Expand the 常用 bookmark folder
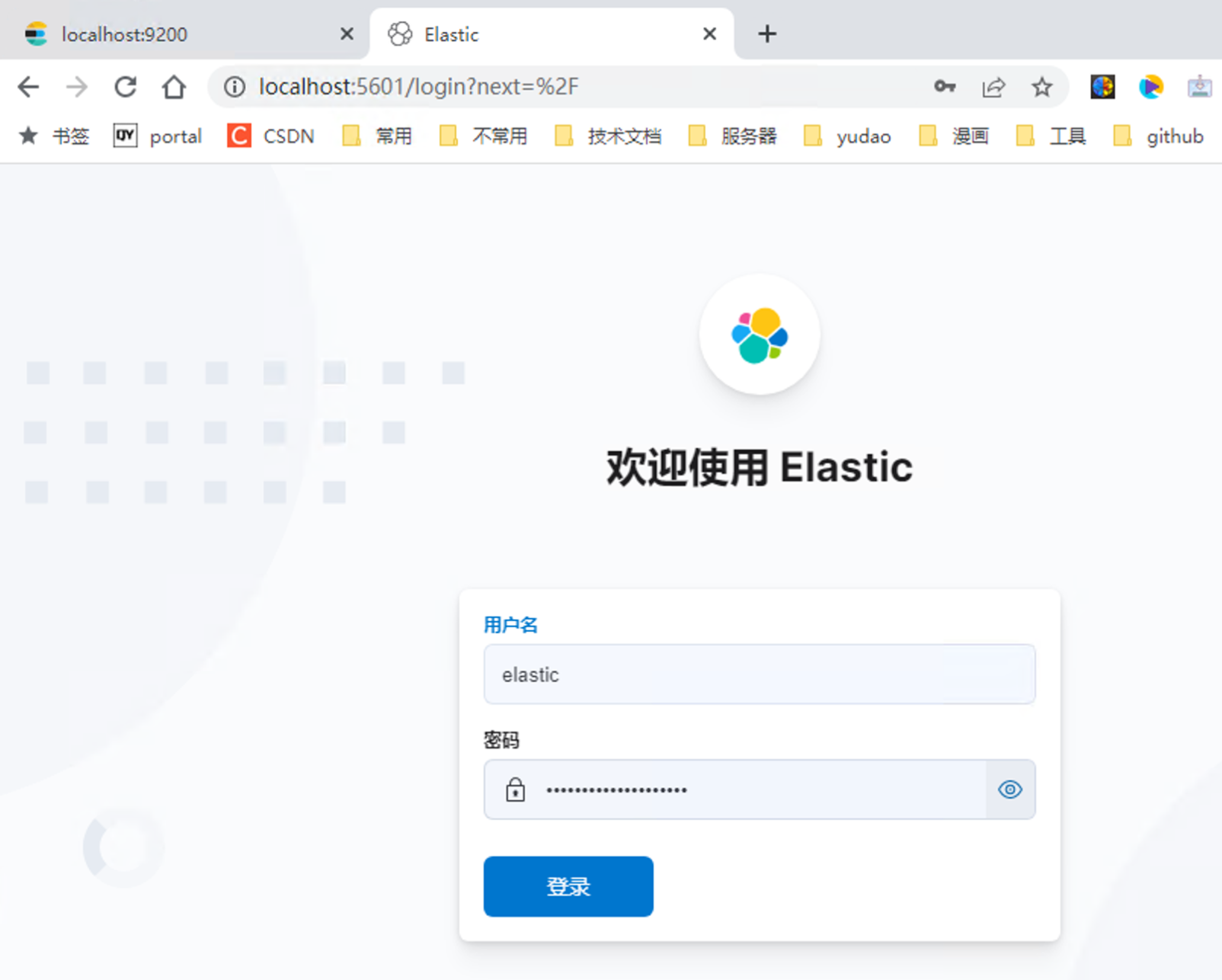Image resolution: width=1222 pixels, height=980 pixels. pos(377,136)
